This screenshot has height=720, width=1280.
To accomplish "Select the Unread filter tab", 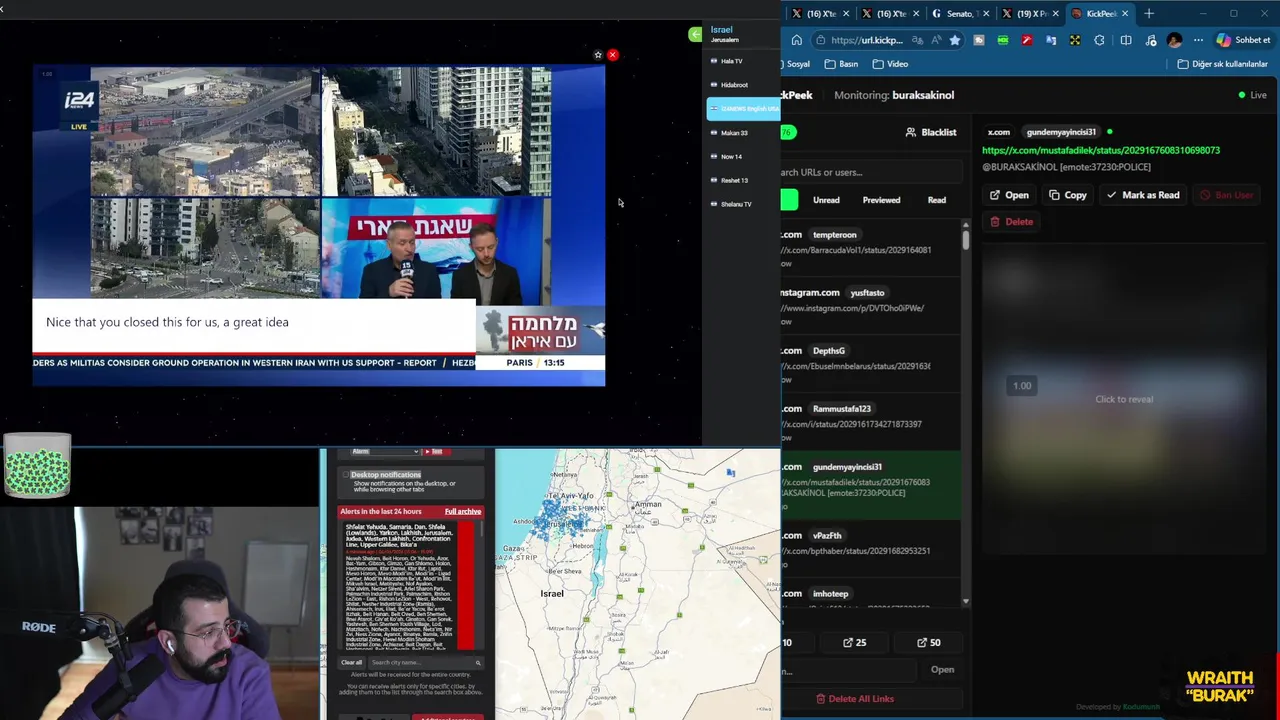I will (826, 200).
